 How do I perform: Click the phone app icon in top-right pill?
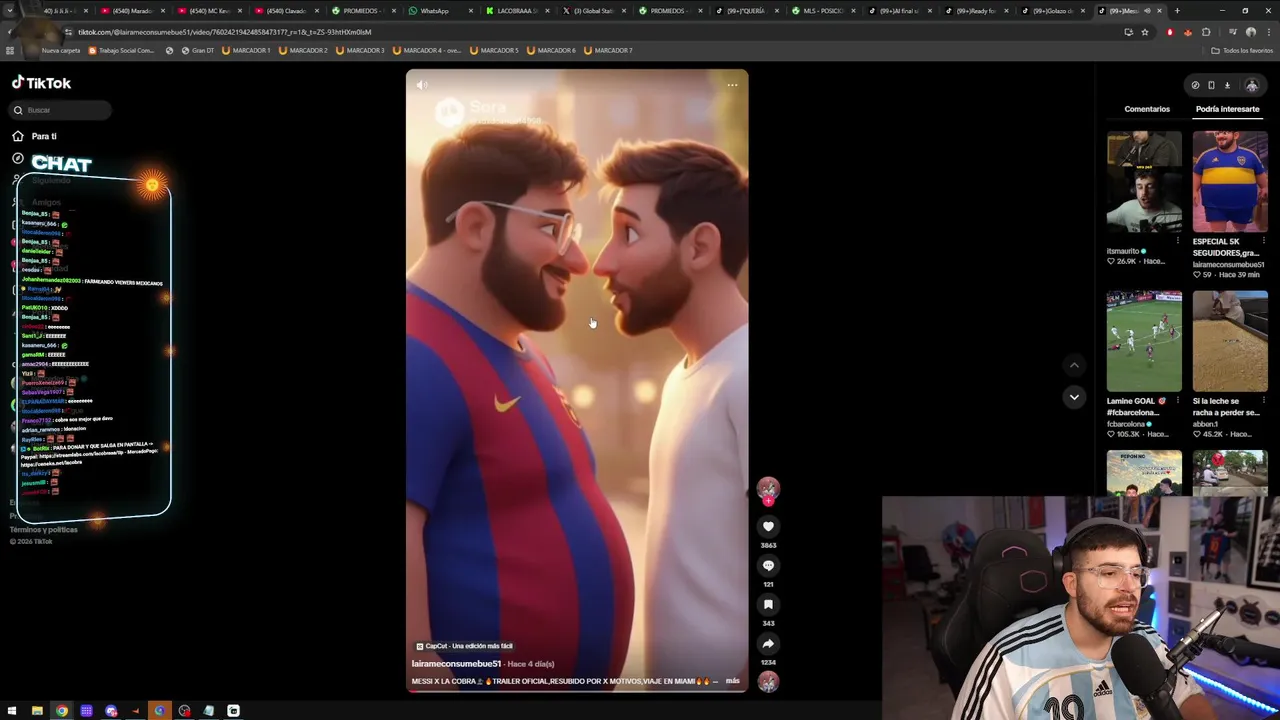pyautogui.click(x=1211, y=86)
